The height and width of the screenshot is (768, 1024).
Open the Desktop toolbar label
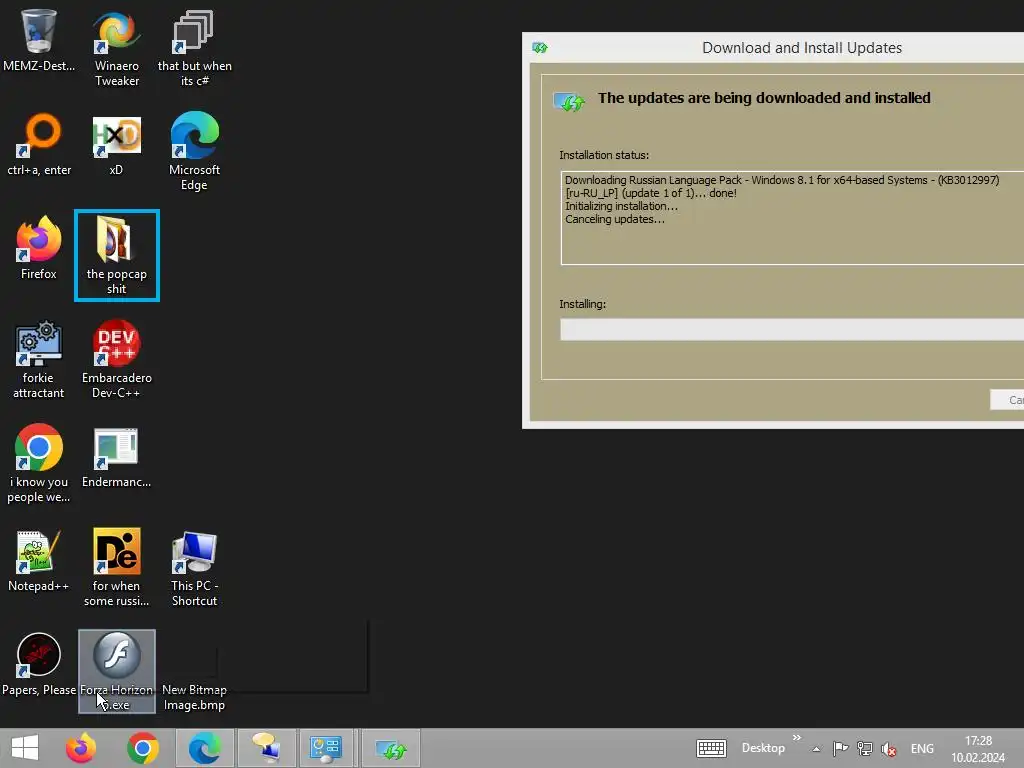[763, 748]
